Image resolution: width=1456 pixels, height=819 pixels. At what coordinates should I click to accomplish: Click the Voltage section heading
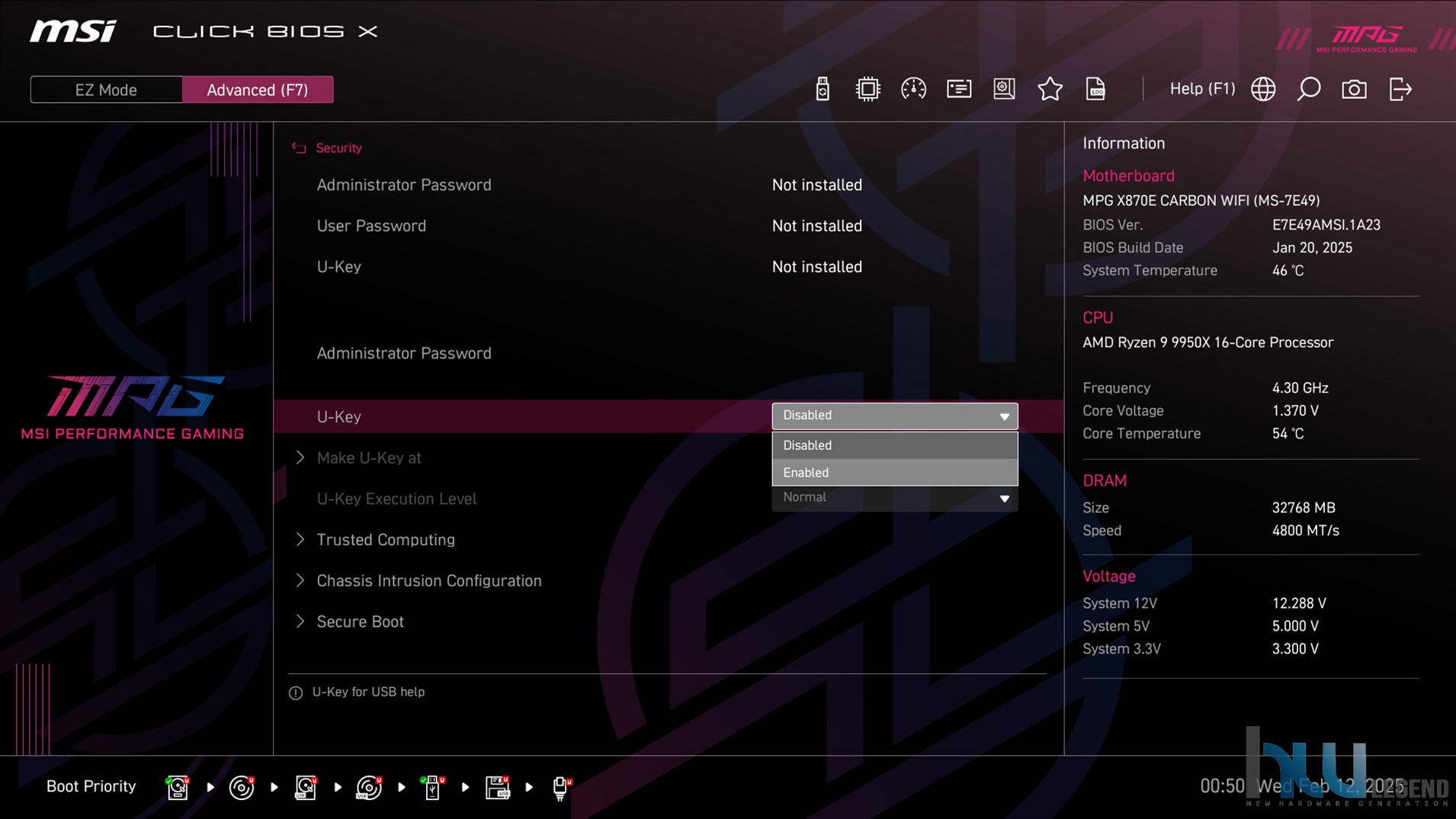pos(1108,577)
